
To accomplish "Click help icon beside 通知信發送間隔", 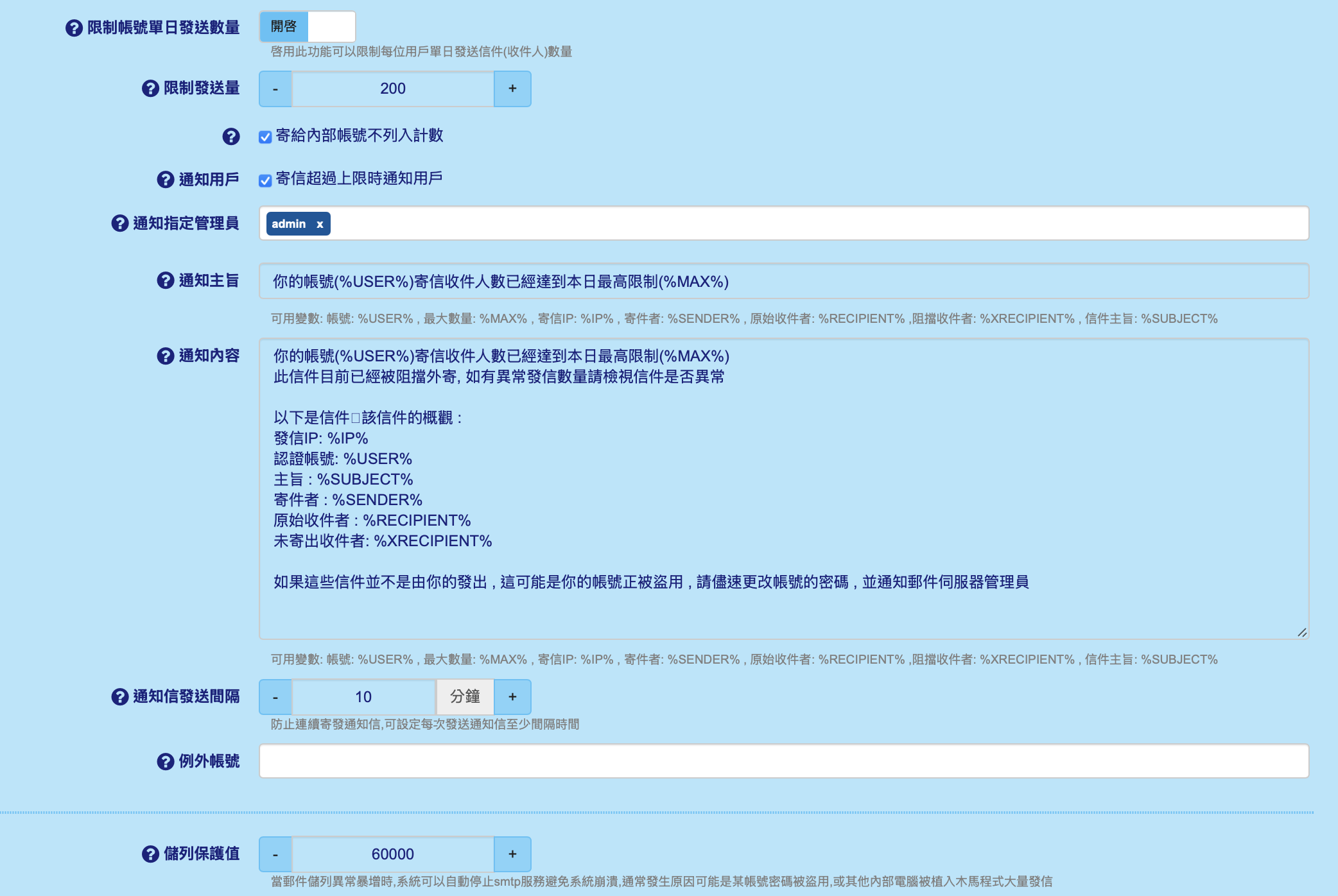I will [119, 697].
